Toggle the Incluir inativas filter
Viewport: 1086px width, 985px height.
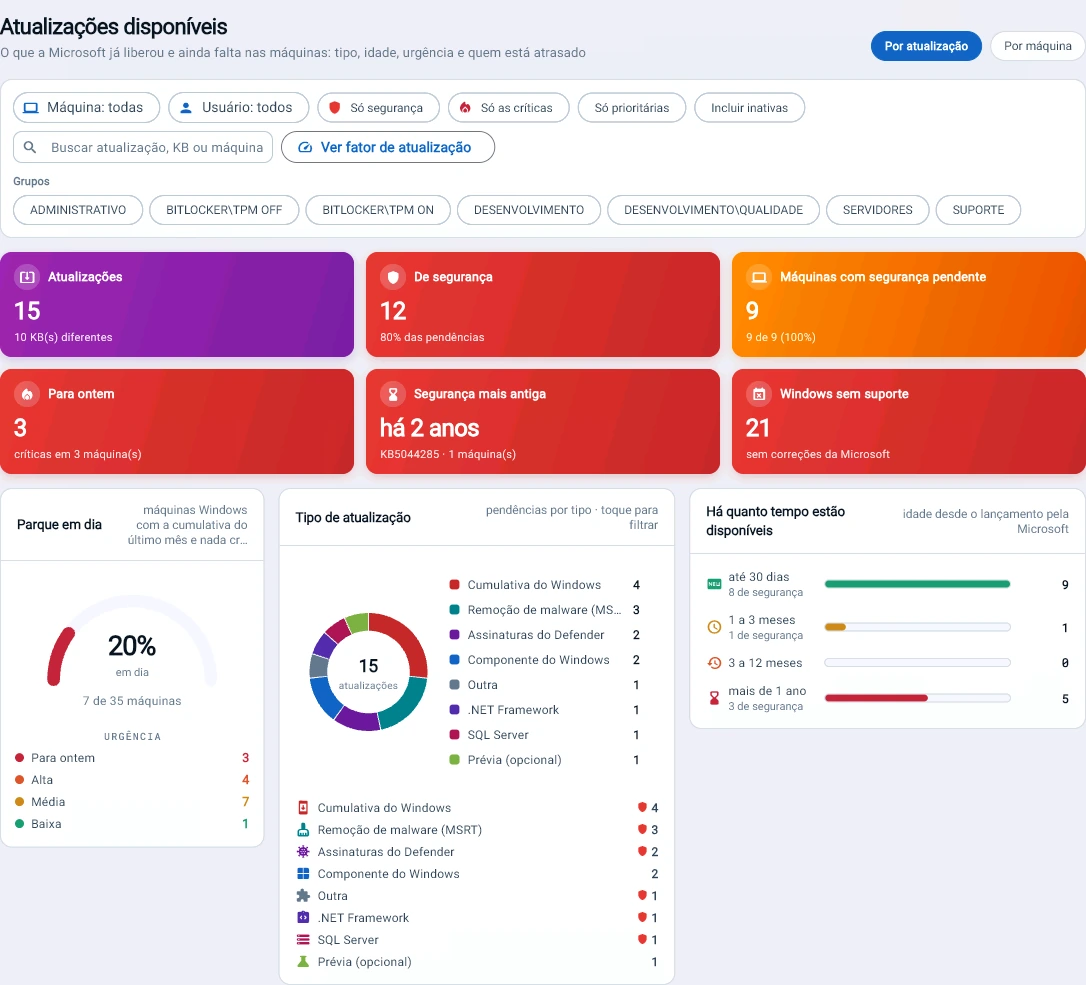coord(749,108)
